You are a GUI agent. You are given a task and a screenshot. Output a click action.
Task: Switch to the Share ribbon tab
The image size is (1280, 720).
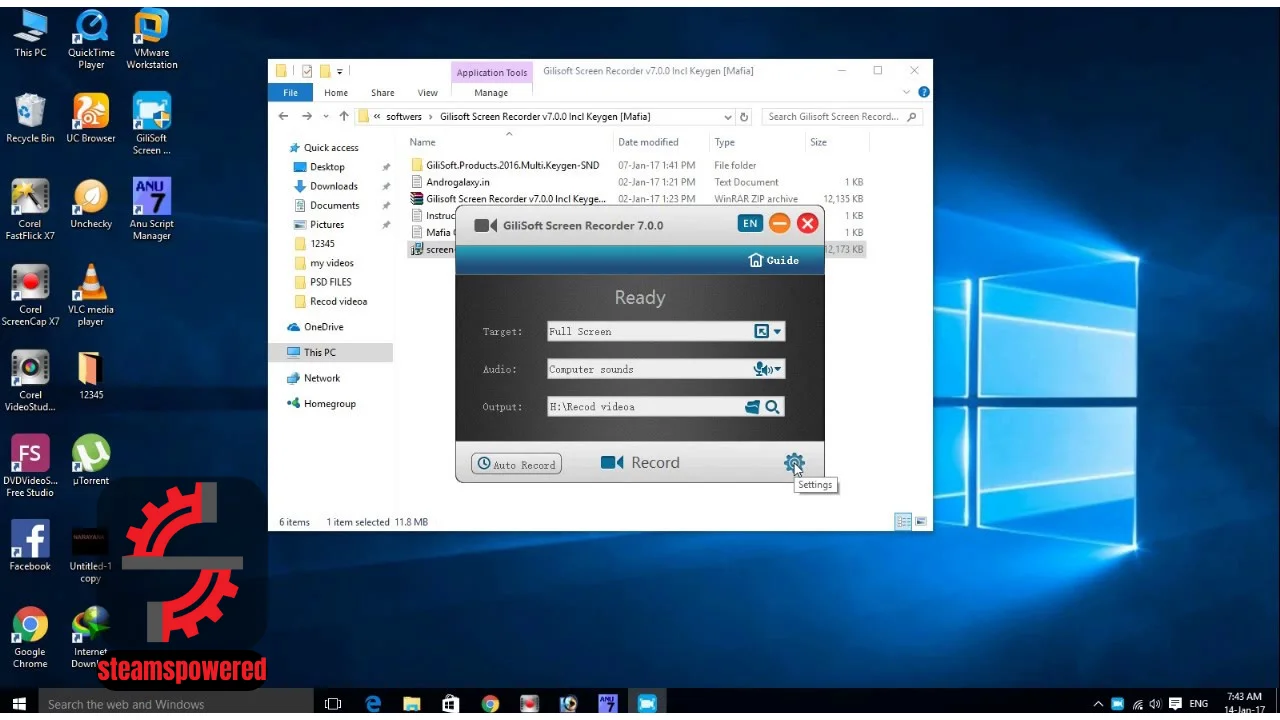click(383, 93)
